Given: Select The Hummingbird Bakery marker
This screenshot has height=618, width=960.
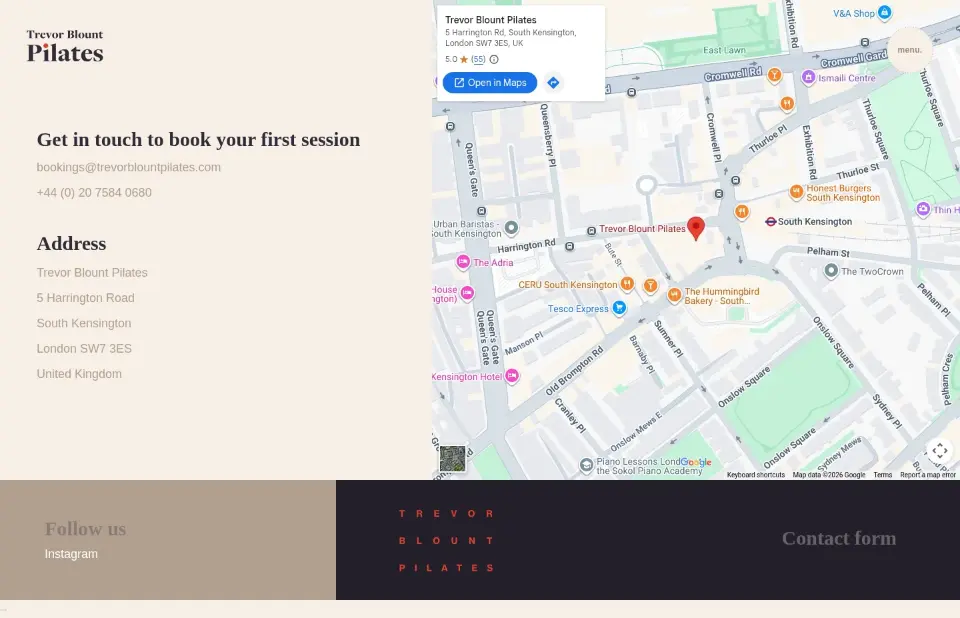Looking at the screenshot, I should (674, 296).
